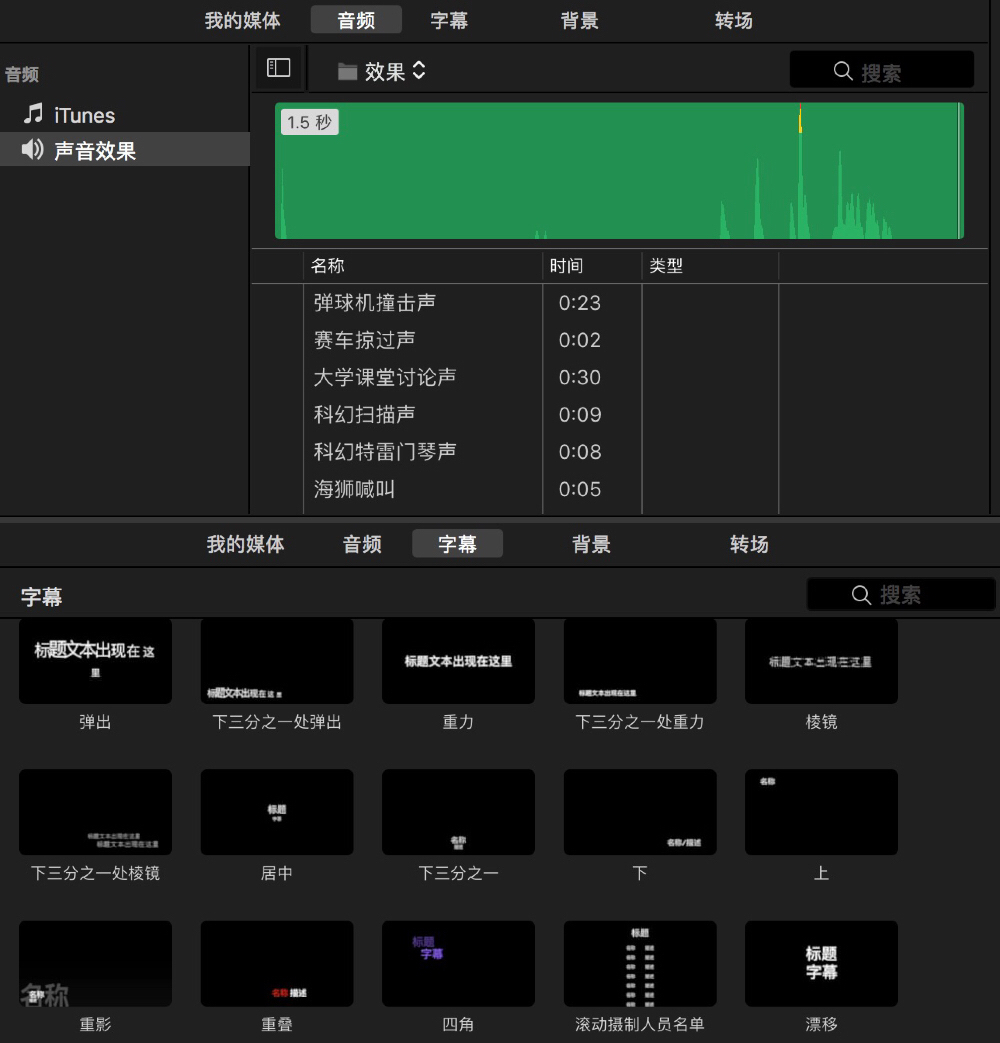This screenshot has width=1000, height=1043.
Task: Pick the 滚动摄制人员名单 title style
Action: click(640, 964)
